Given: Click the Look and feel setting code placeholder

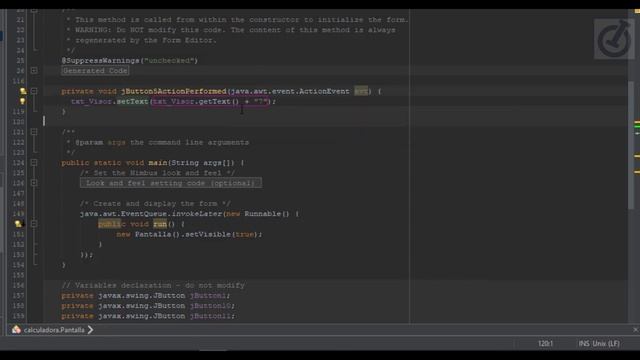Looking at the screenshot, I should pyautogui.click(x=171, y=183).
